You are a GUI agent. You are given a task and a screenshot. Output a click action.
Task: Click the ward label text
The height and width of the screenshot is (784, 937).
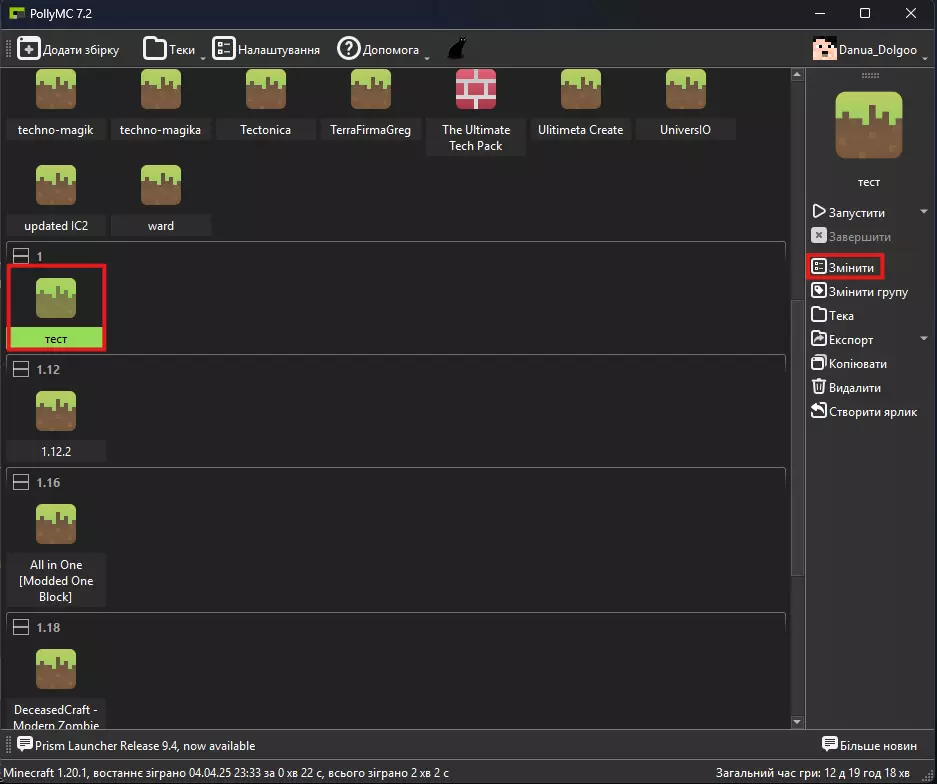[161, 226]
